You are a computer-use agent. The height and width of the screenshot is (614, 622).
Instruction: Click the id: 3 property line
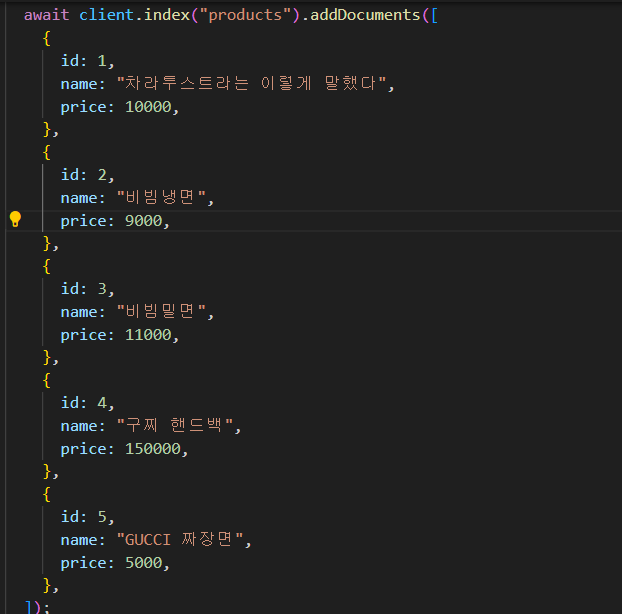[x=87, y=289]
